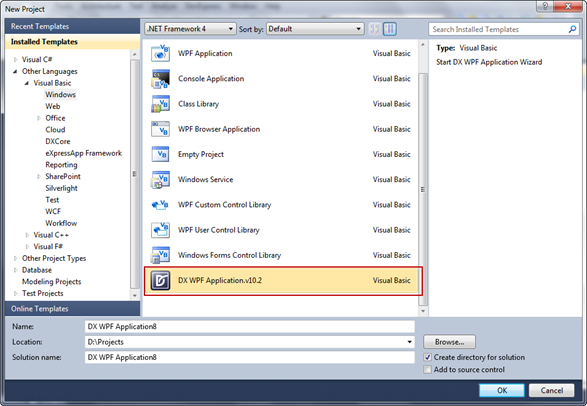Select WCF in the template tree
The height and width of the screenshot is (406, 587).
[53, 211]
